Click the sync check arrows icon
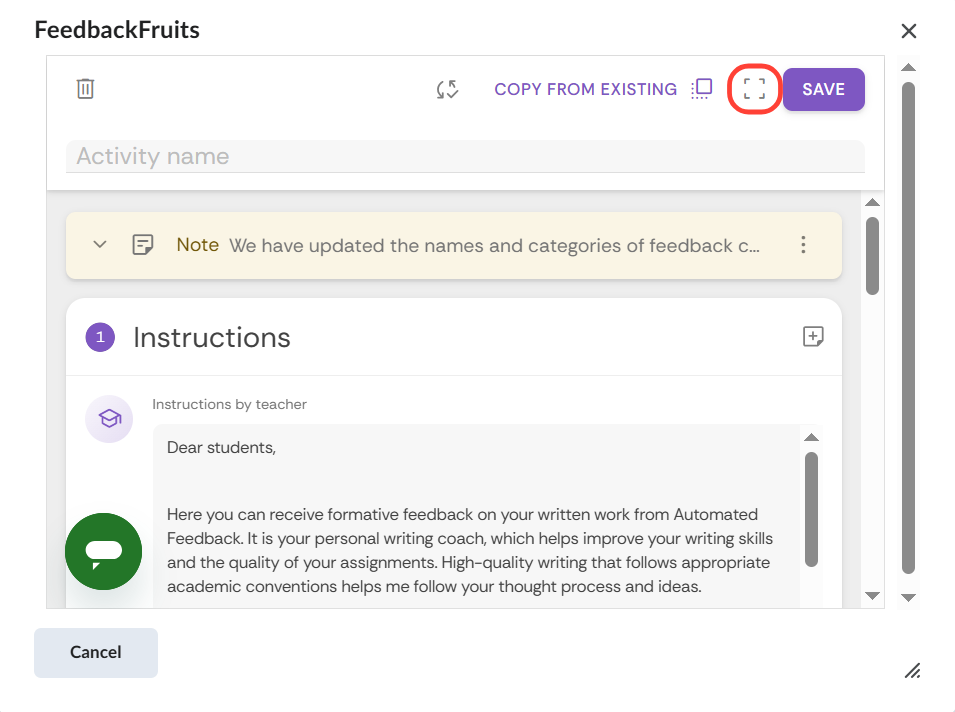The height and width of the screenshot is (712, 955). pyautogui.click(x=447, y=89)
